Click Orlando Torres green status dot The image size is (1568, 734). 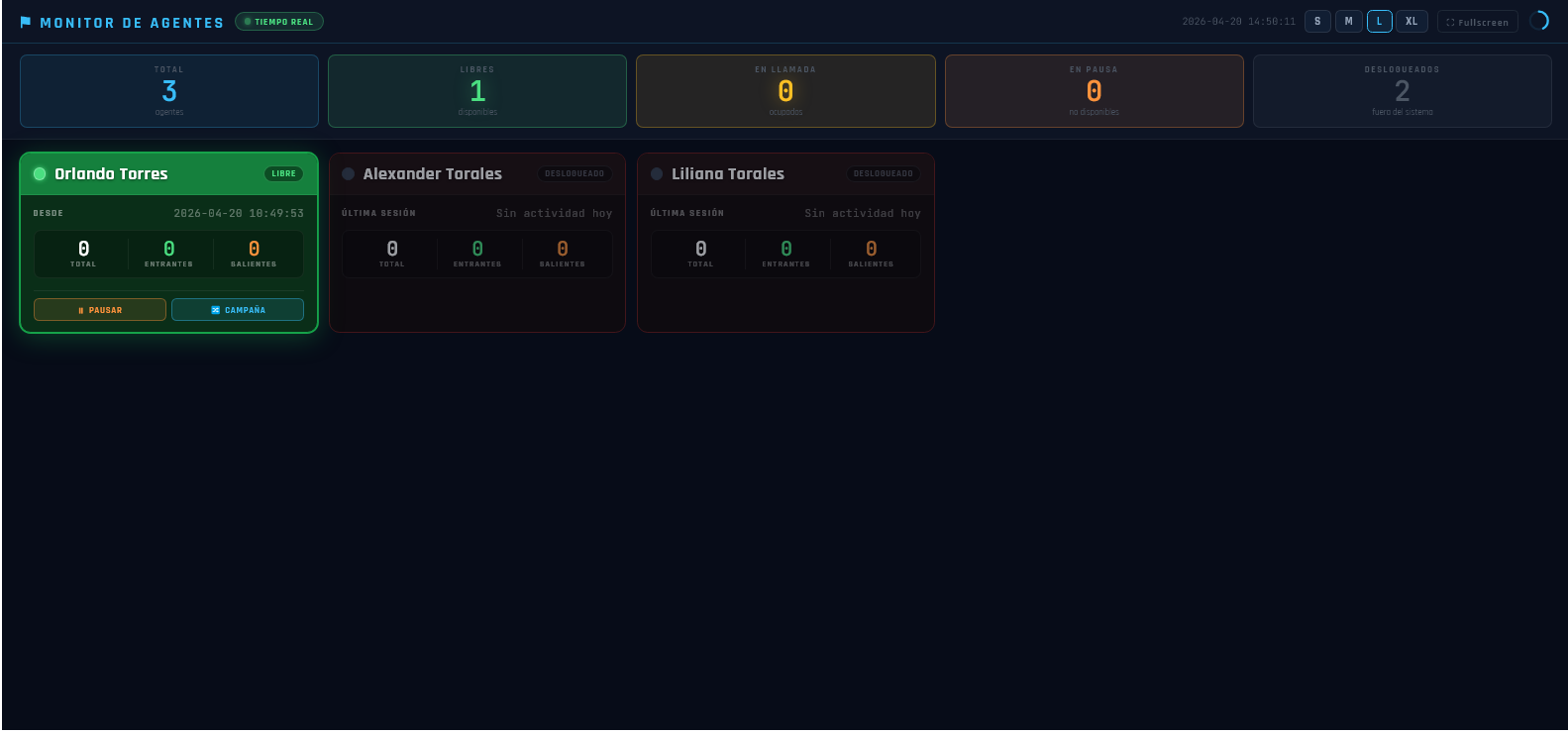pos(40,174)
